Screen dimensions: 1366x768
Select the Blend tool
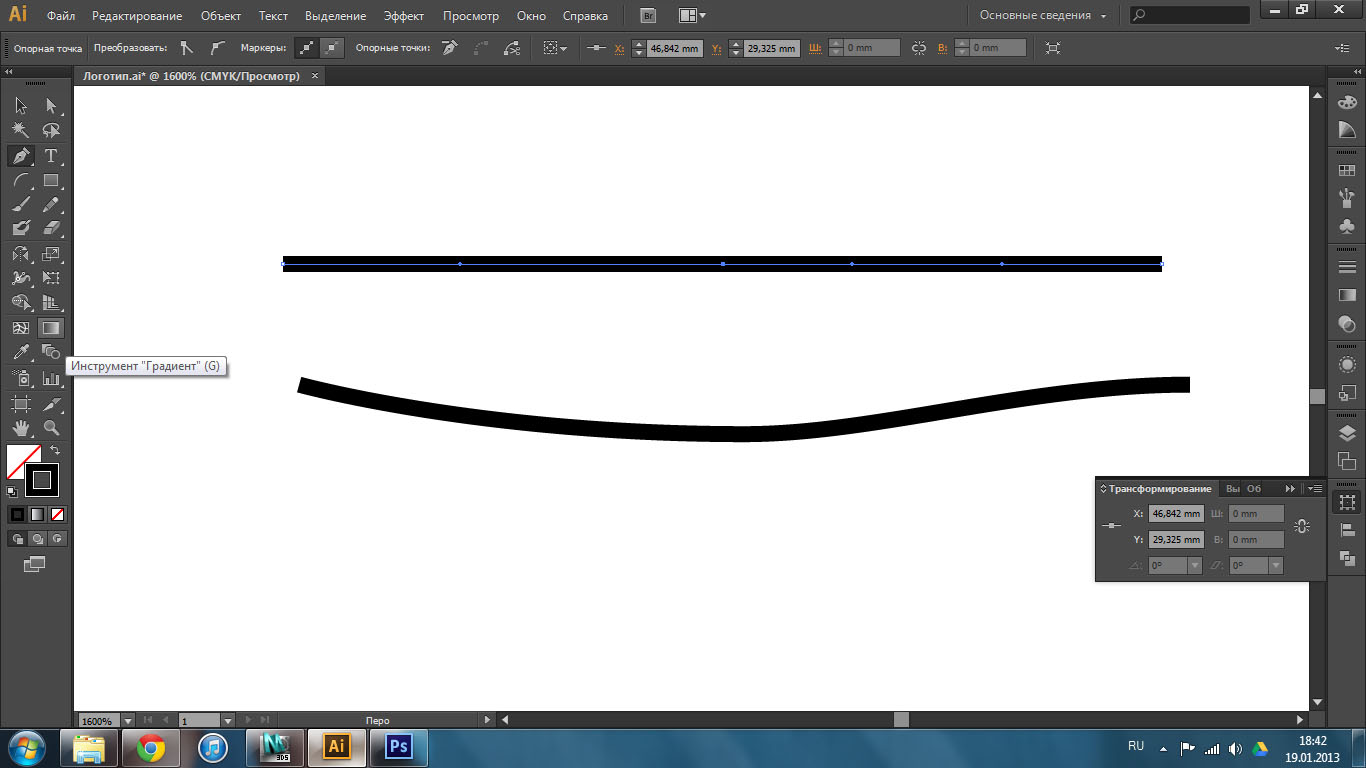(x=51, y=352)
